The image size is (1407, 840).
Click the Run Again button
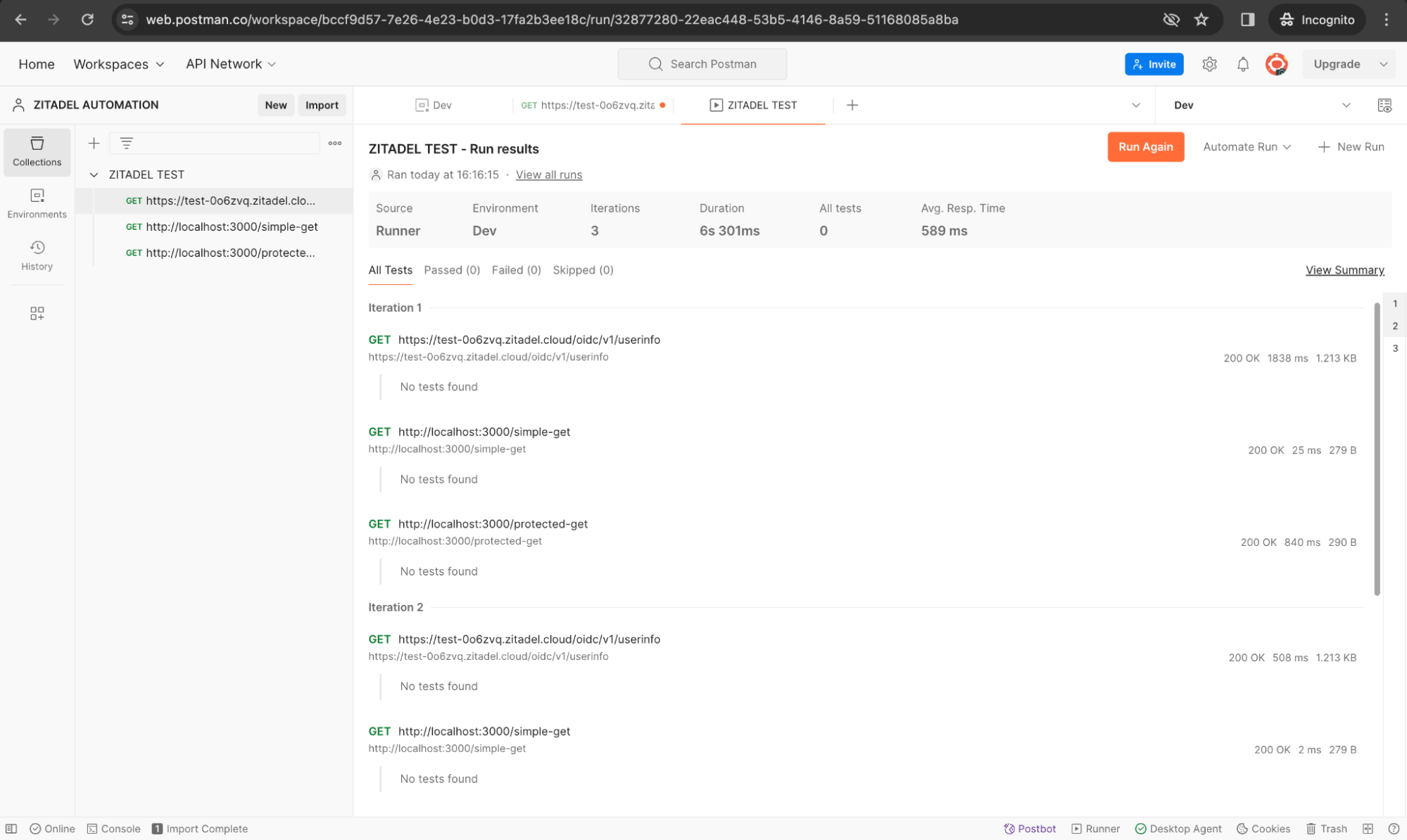click(1145, 146)
